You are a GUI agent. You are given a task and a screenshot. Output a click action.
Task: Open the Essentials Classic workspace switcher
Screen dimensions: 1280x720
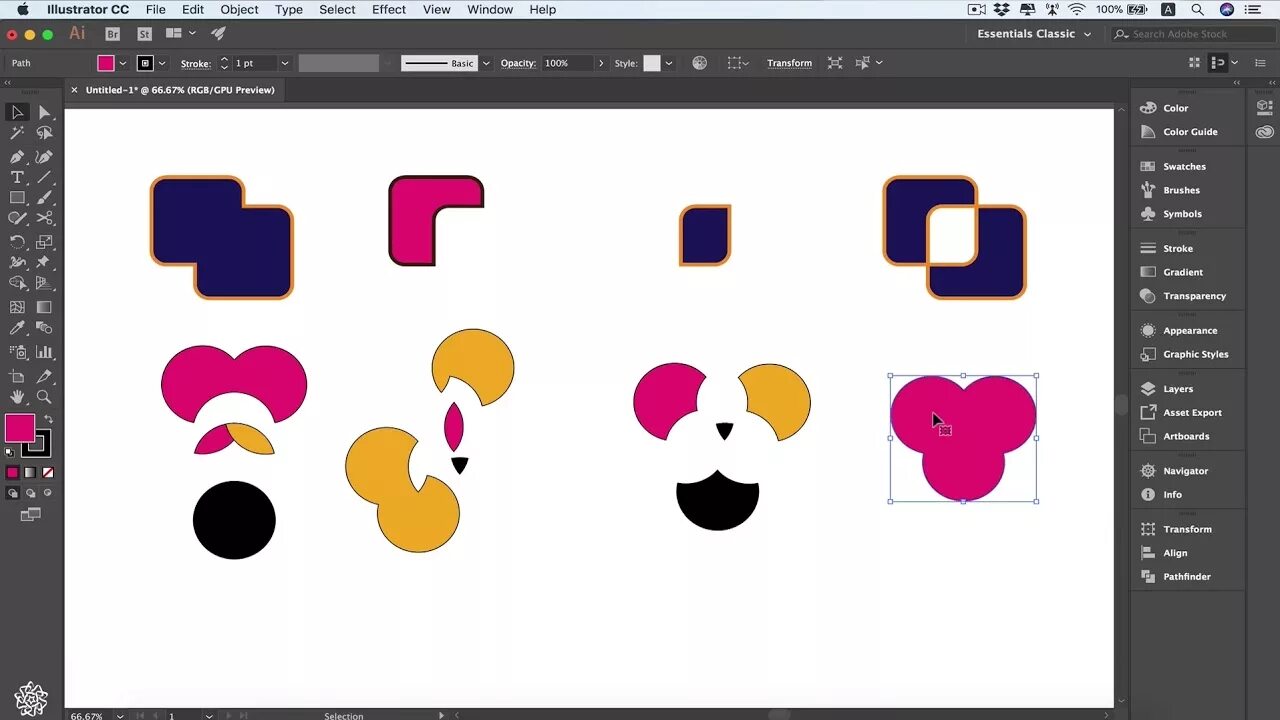(x=1034, y=34)
